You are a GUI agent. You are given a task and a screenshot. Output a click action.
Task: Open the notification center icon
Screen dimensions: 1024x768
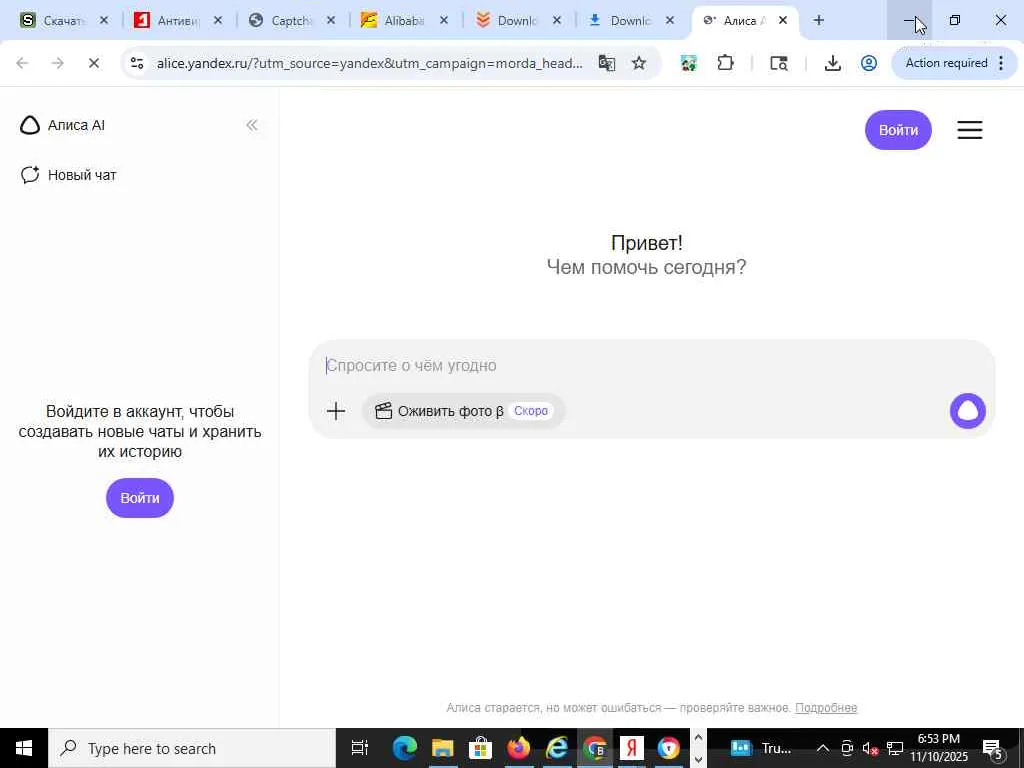993,749
